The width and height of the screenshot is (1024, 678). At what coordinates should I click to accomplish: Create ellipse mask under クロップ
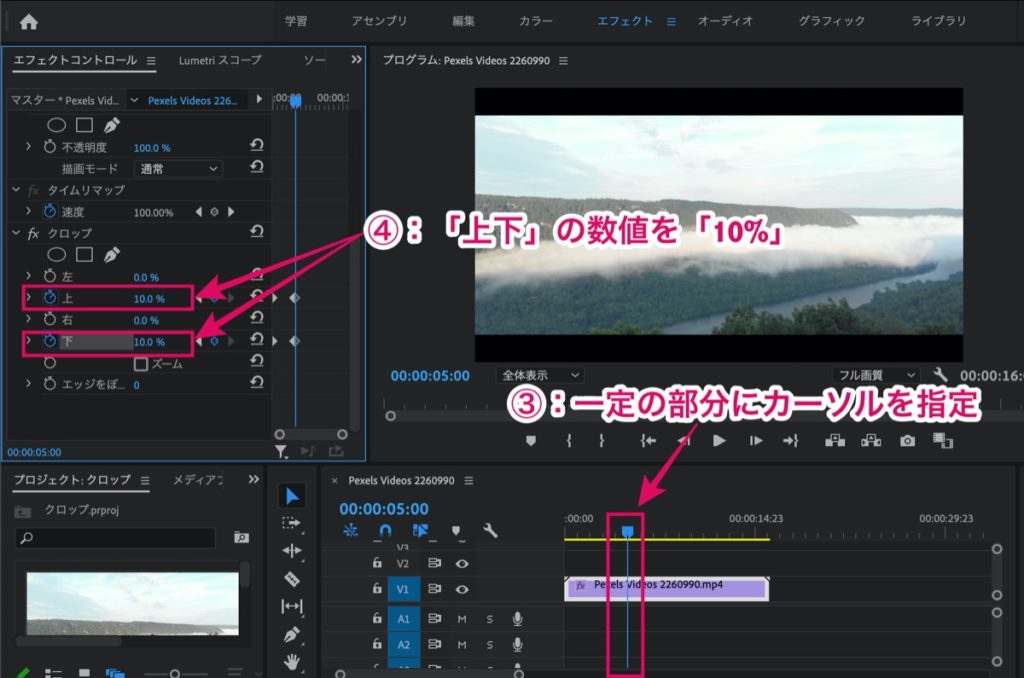pos(57,255)
